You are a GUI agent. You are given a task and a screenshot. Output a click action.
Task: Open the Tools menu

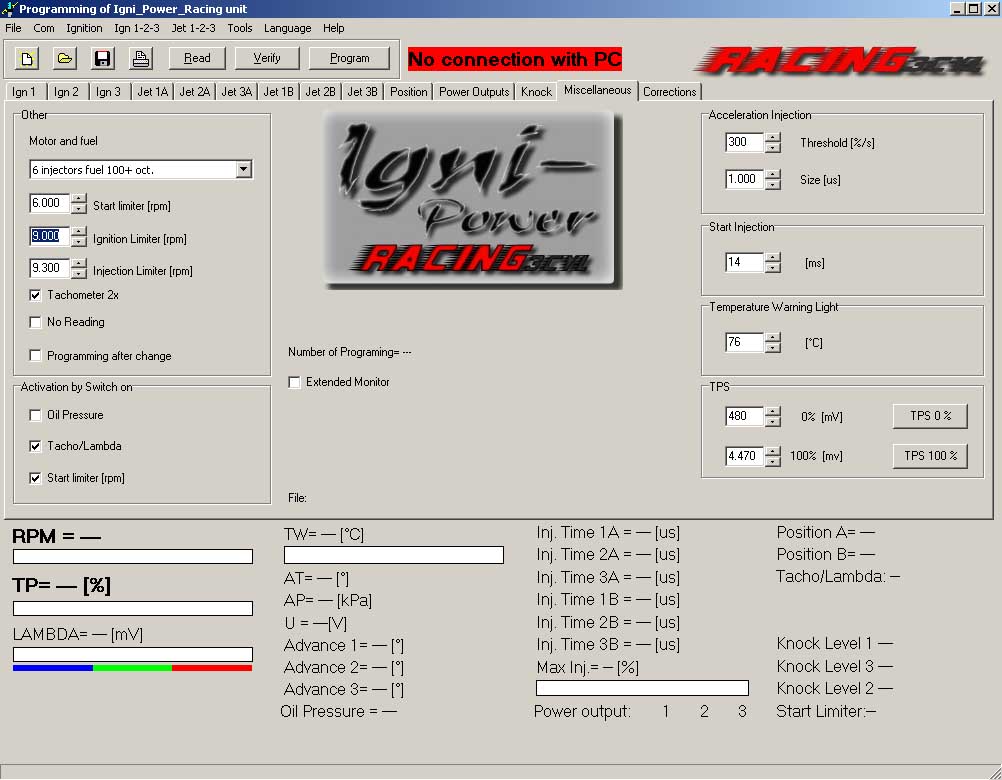coord(240,28)
